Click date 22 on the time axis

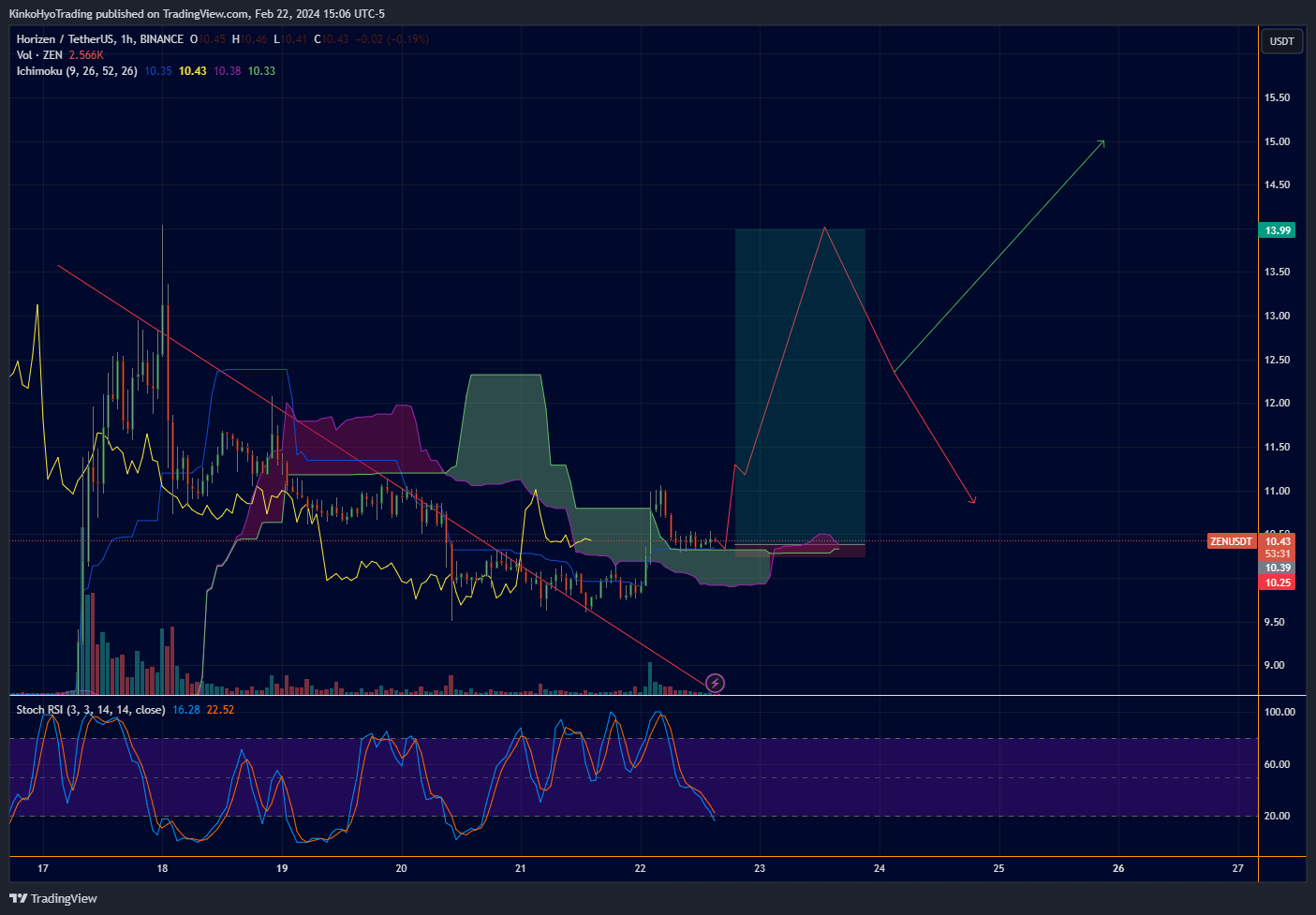640,868
